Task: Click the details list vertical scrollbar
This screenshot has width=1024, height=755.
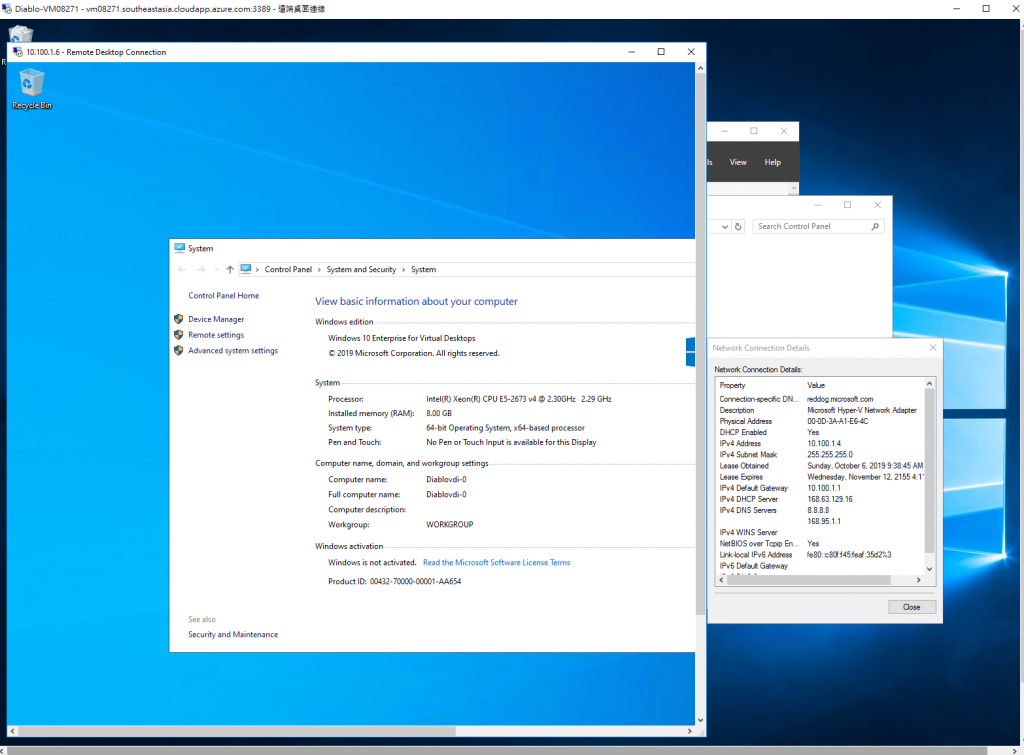Action: tap(929, 470)
